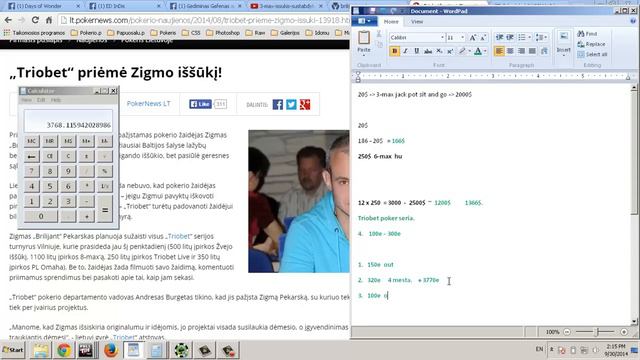Click the Insert picture icon
Image resolution: width=640 pixels, height=360 pixels.
564,37
